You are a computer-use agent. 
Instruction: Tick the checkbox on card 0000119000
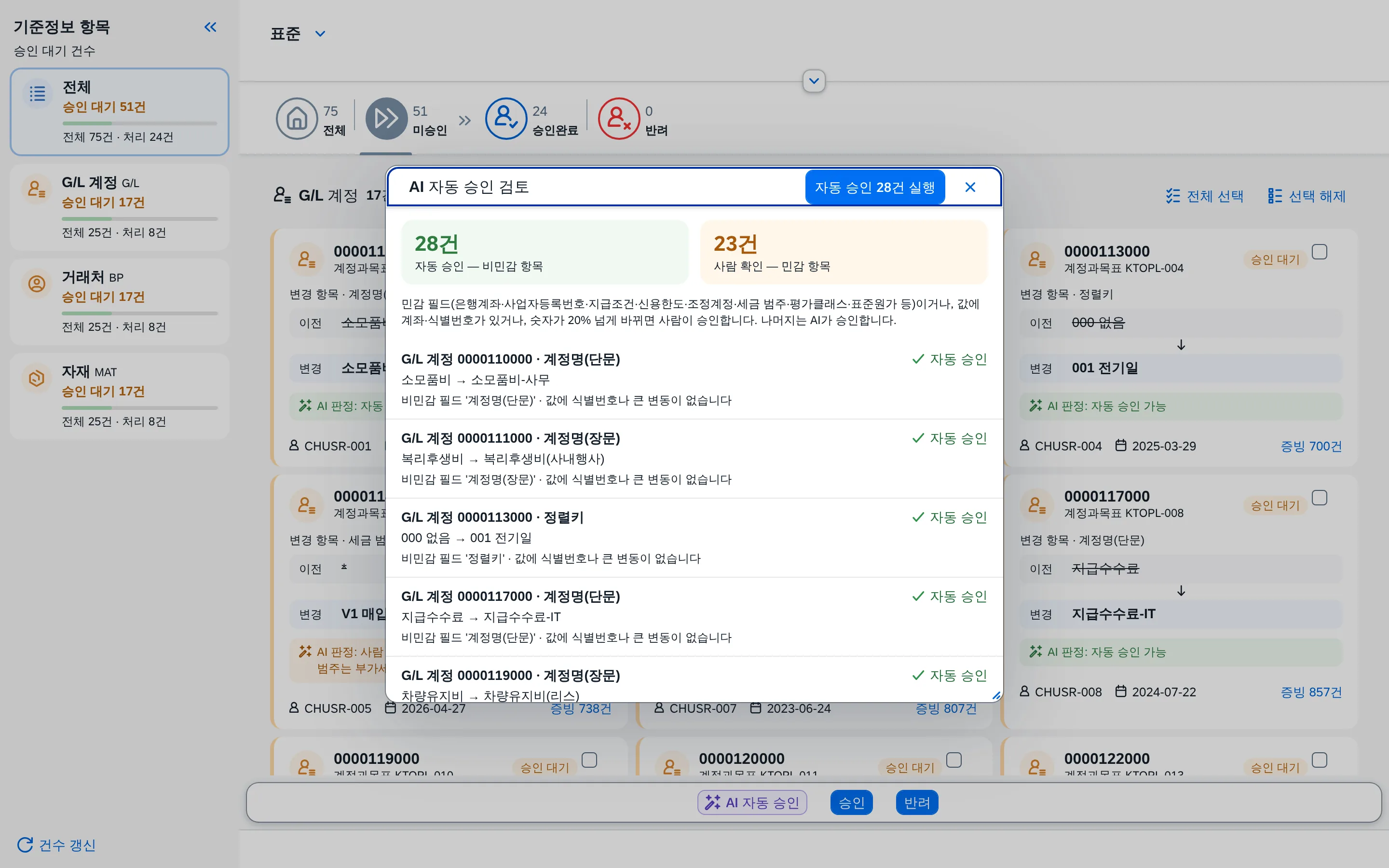click(x=589, y=760)
